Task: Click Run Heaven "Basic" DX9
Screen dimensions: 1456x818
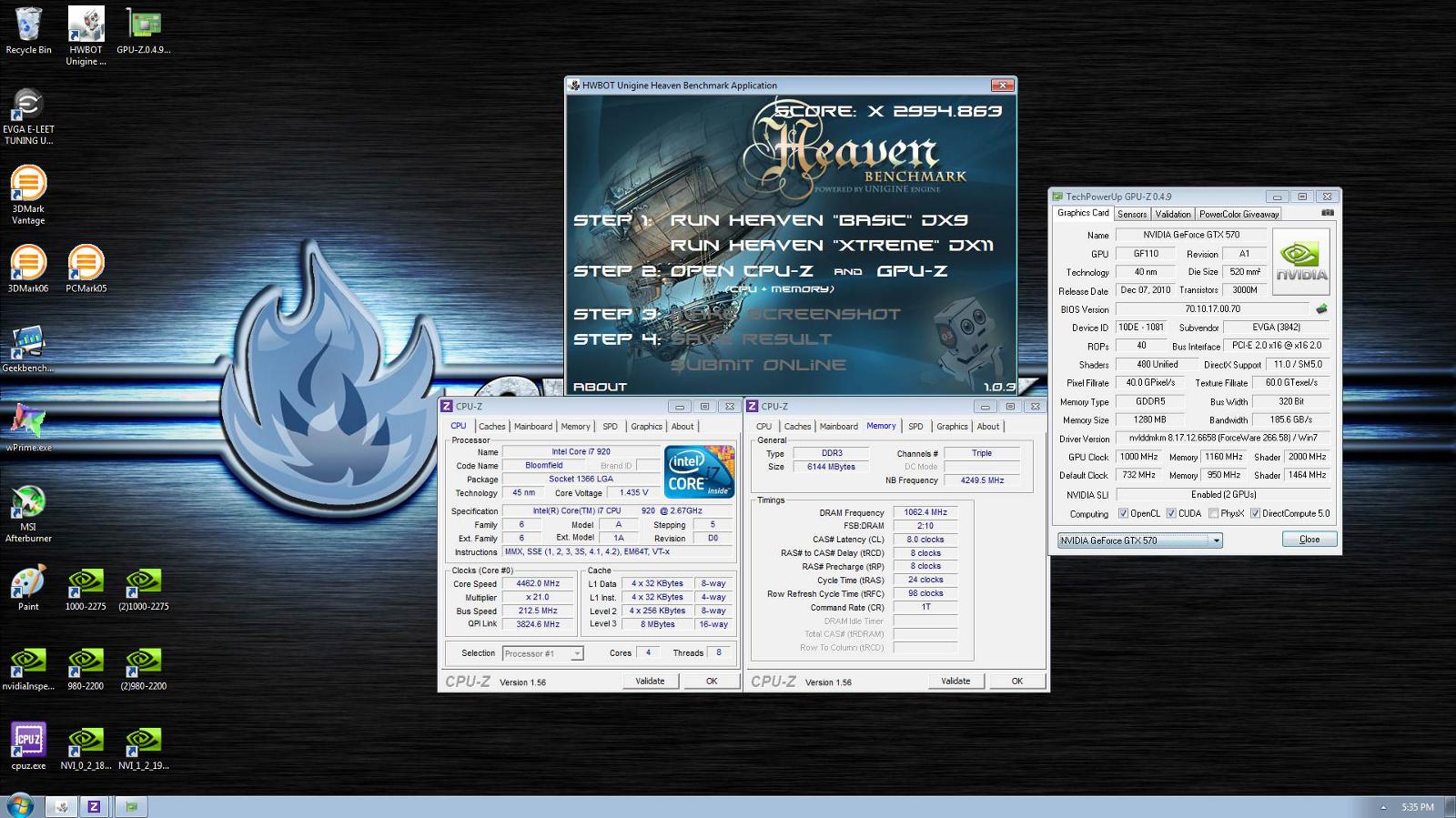Action: coord(819,220)
